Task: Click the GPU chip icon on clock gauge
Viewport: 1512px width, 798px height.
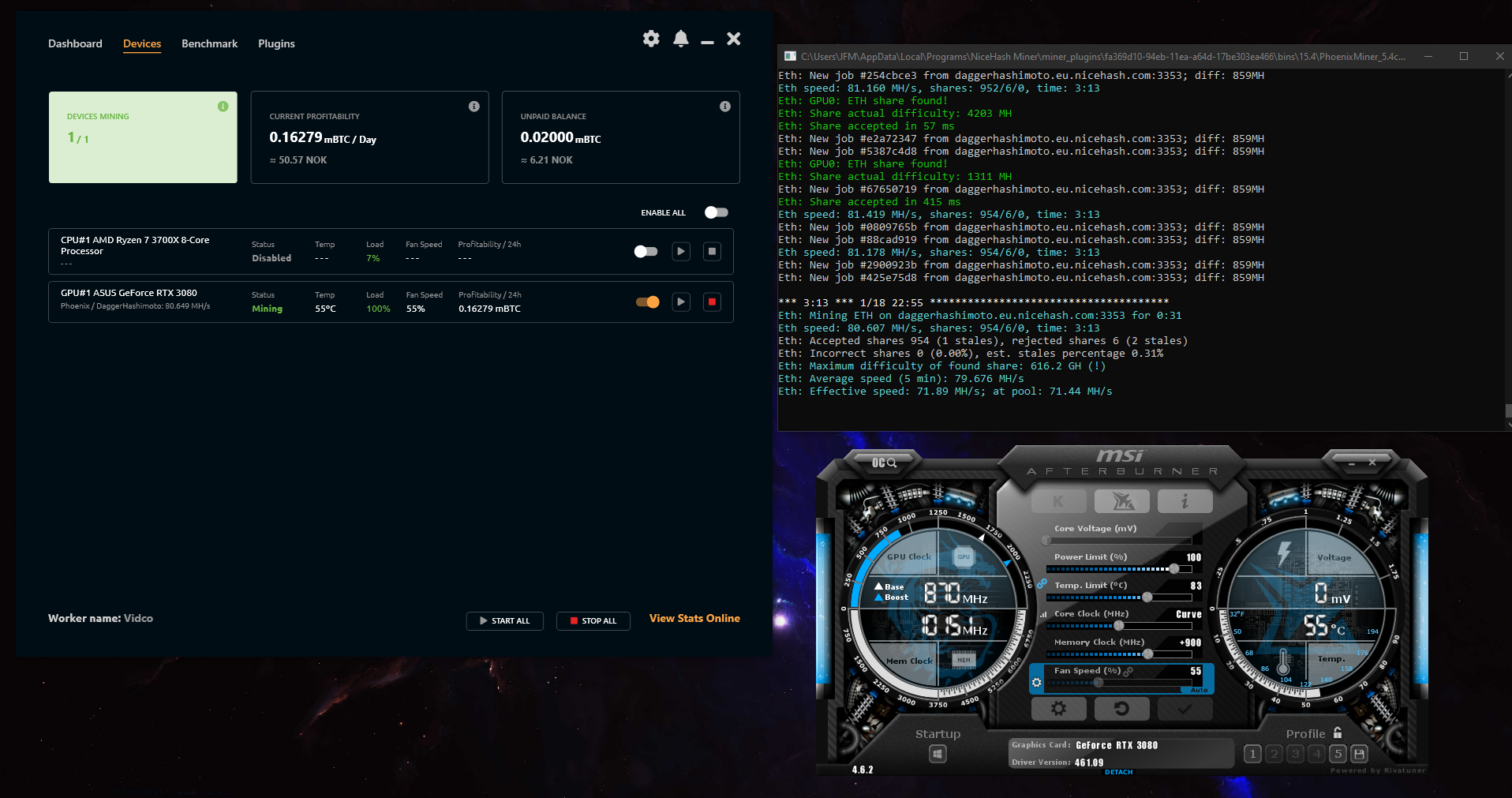Action: pos(964,556)
